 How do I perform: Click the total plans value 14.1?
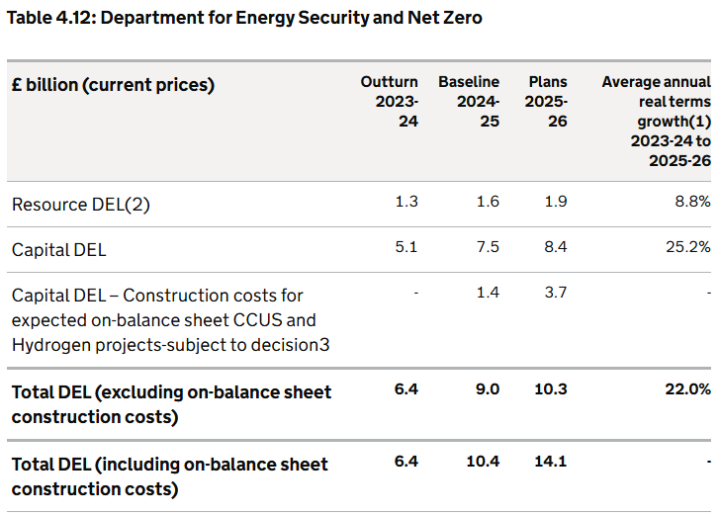[x=551, y=462]
